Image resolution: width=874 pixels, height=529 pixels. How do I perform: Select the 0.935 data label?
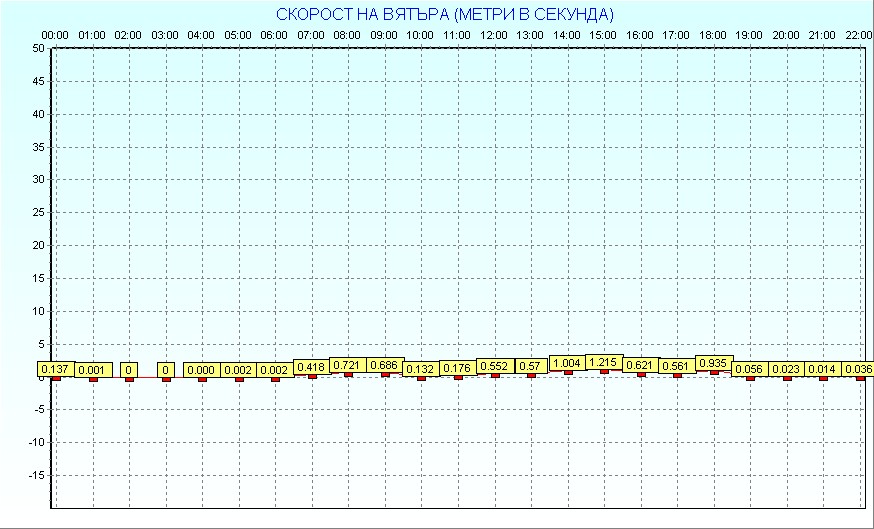click(x=714, y=363)
